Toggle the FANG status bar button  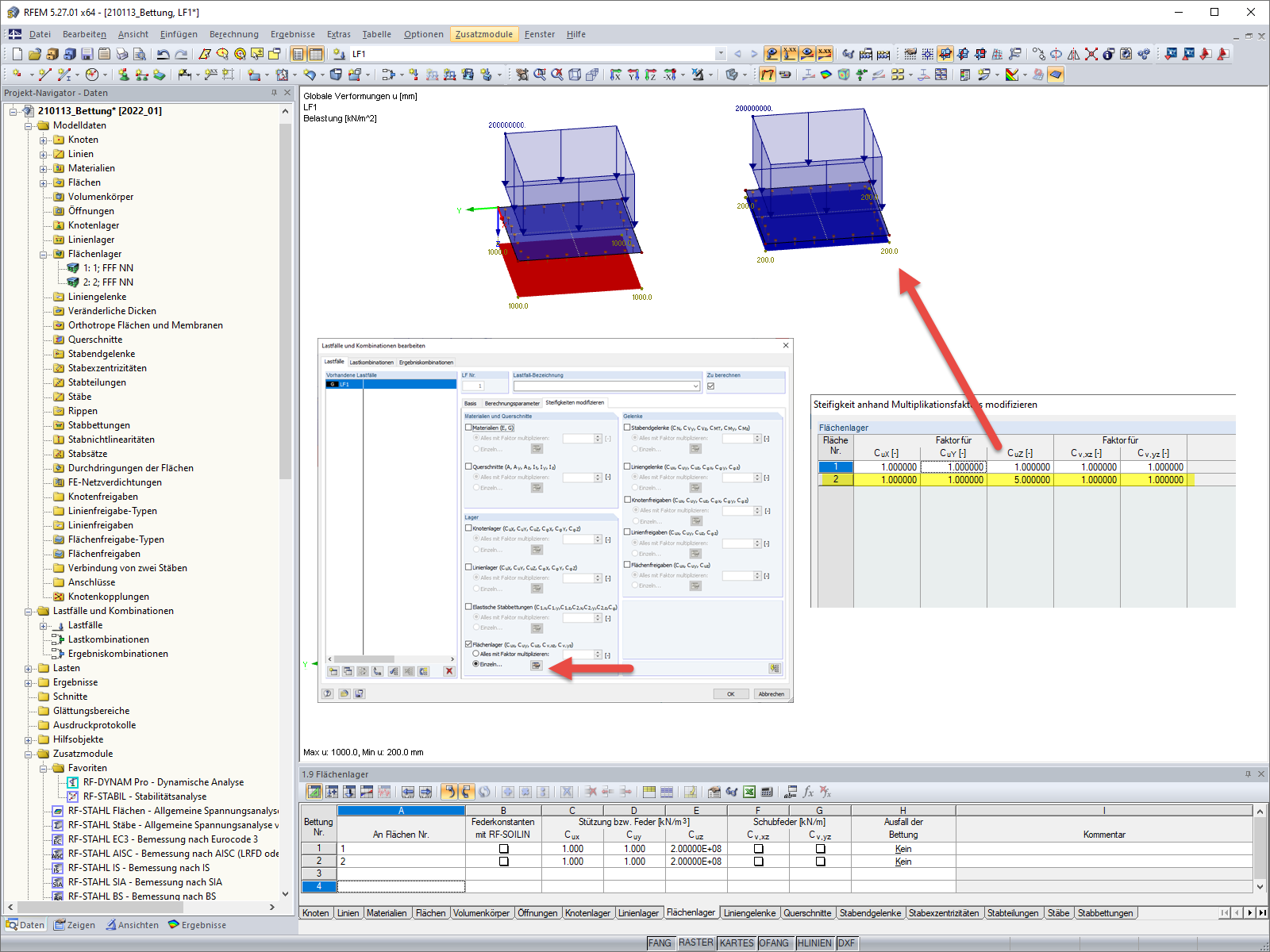pyautogui.click(x=660, y=943)
